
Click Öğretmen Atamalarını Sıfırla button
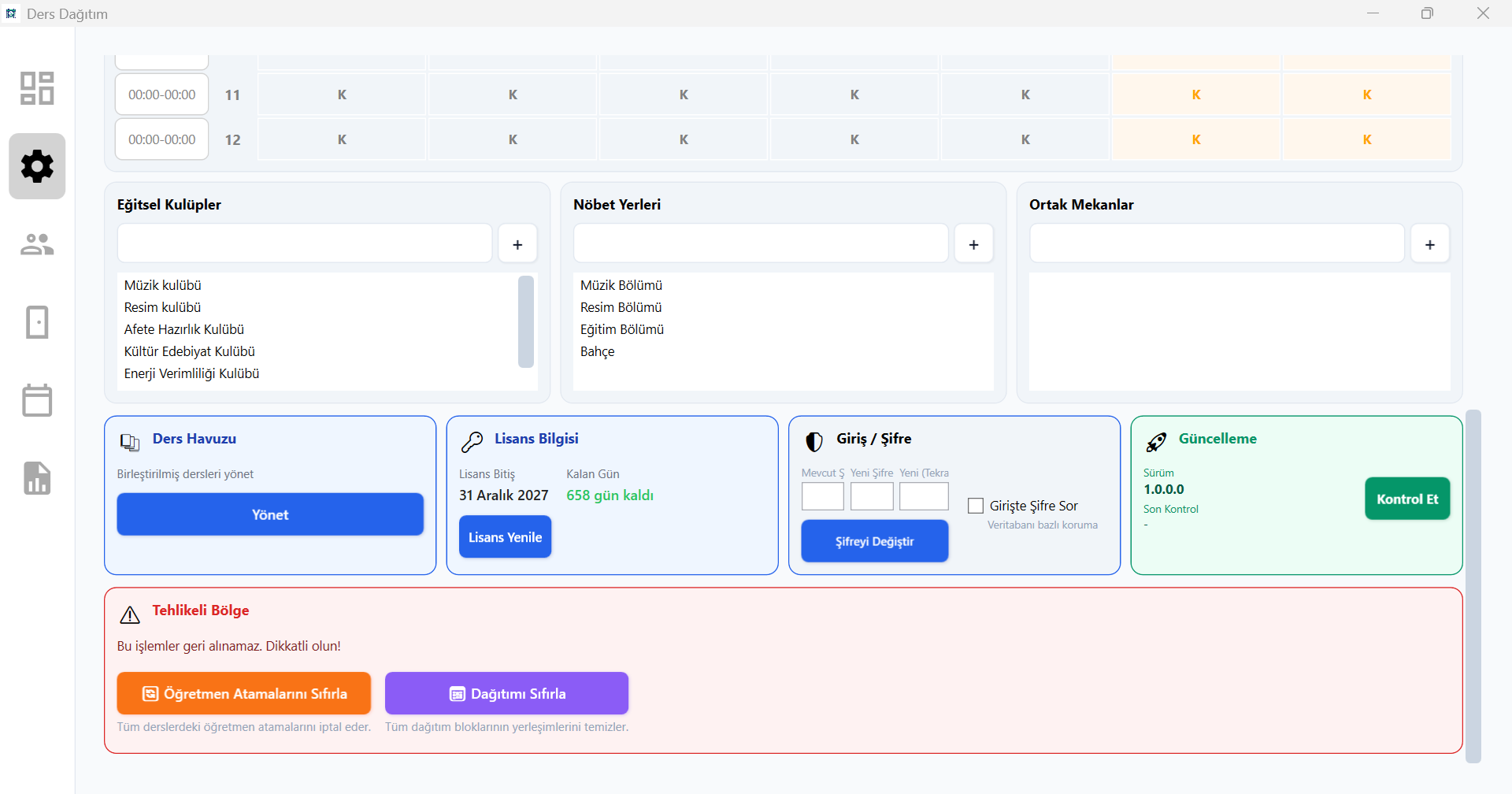(x=244, y=693)
